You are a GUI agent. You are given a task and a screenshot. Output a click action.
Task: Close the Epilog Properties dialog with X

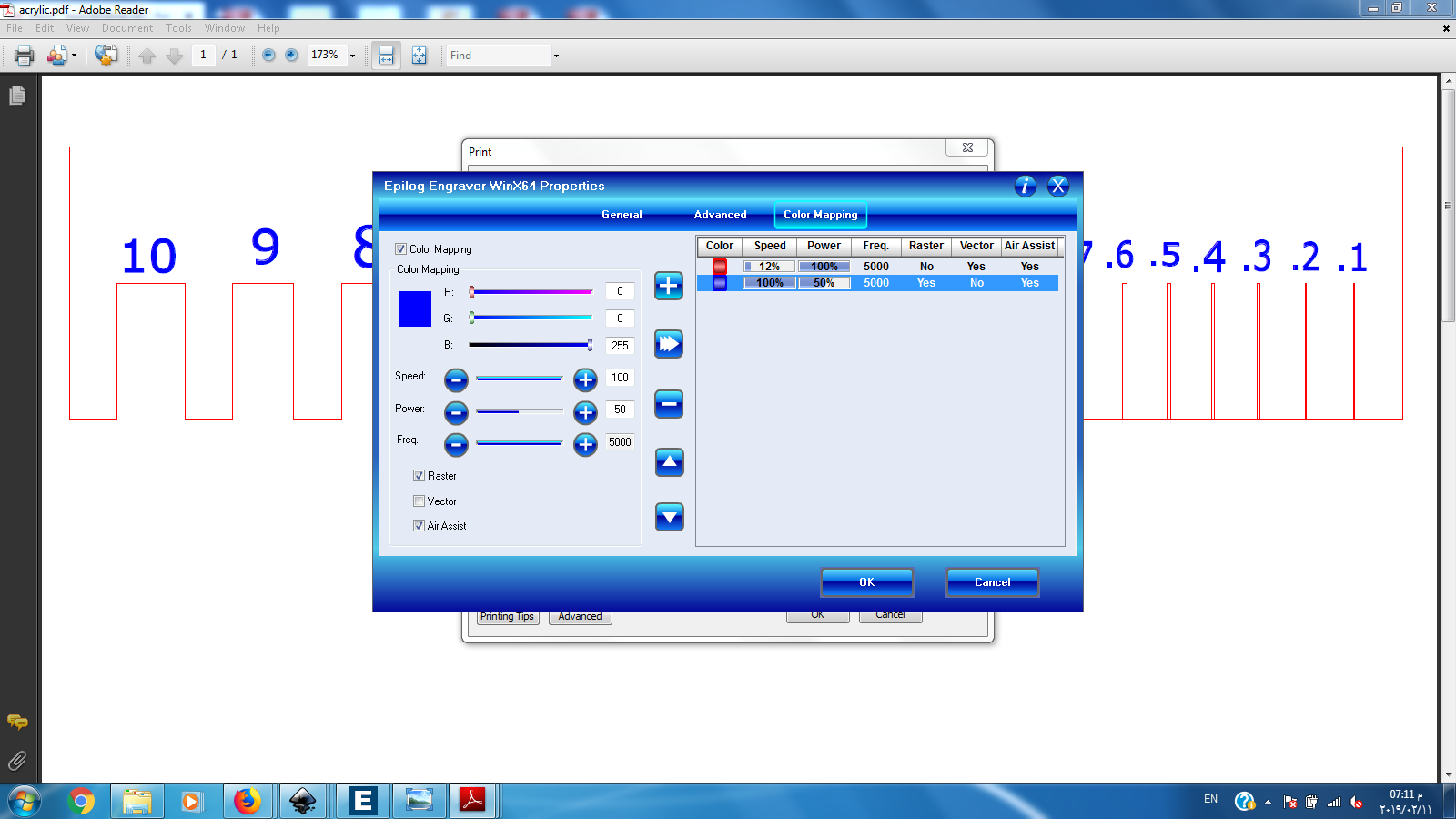tap(1057, 186)
